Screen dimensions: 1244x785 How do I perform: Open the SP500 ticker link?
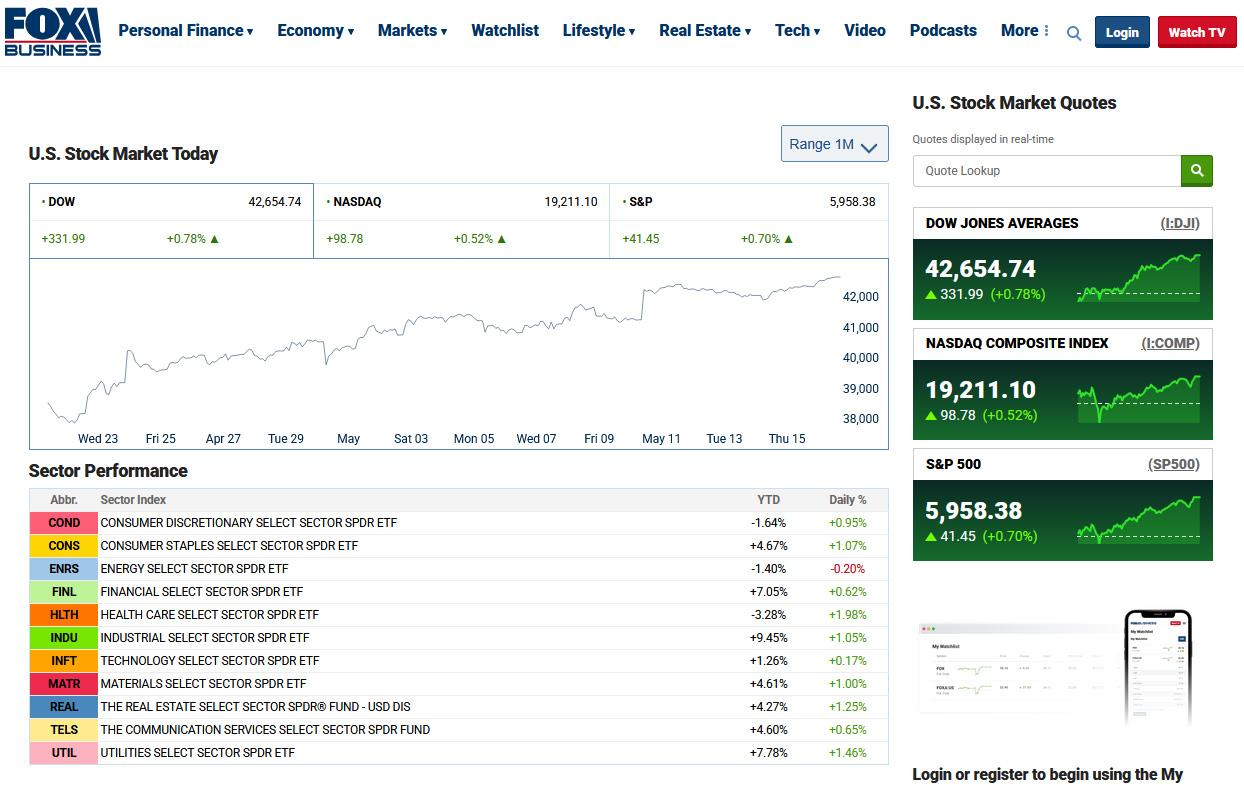[1173, 464]
